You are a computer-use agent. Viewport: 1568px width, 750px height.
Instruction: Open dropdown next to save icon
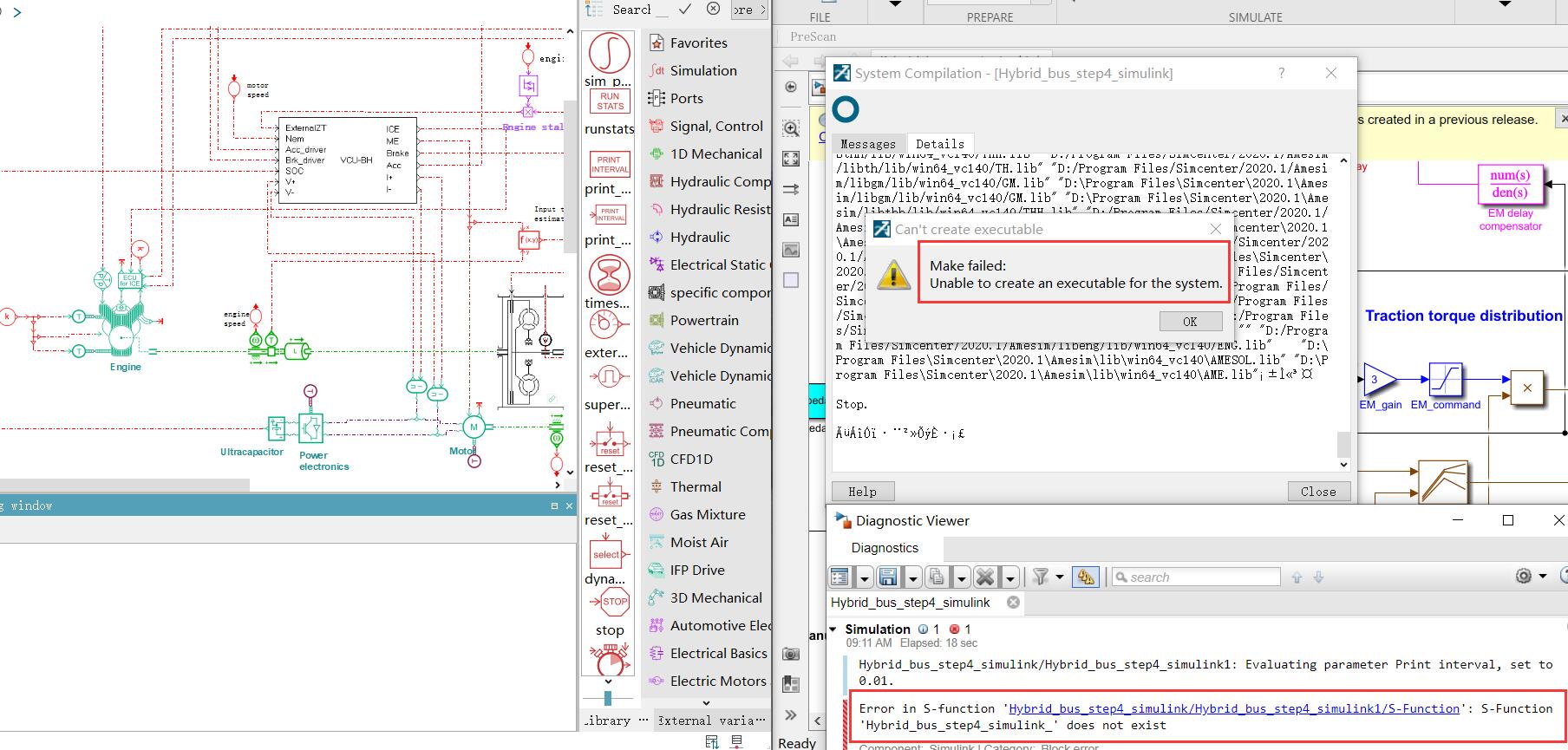coord(912,577)
